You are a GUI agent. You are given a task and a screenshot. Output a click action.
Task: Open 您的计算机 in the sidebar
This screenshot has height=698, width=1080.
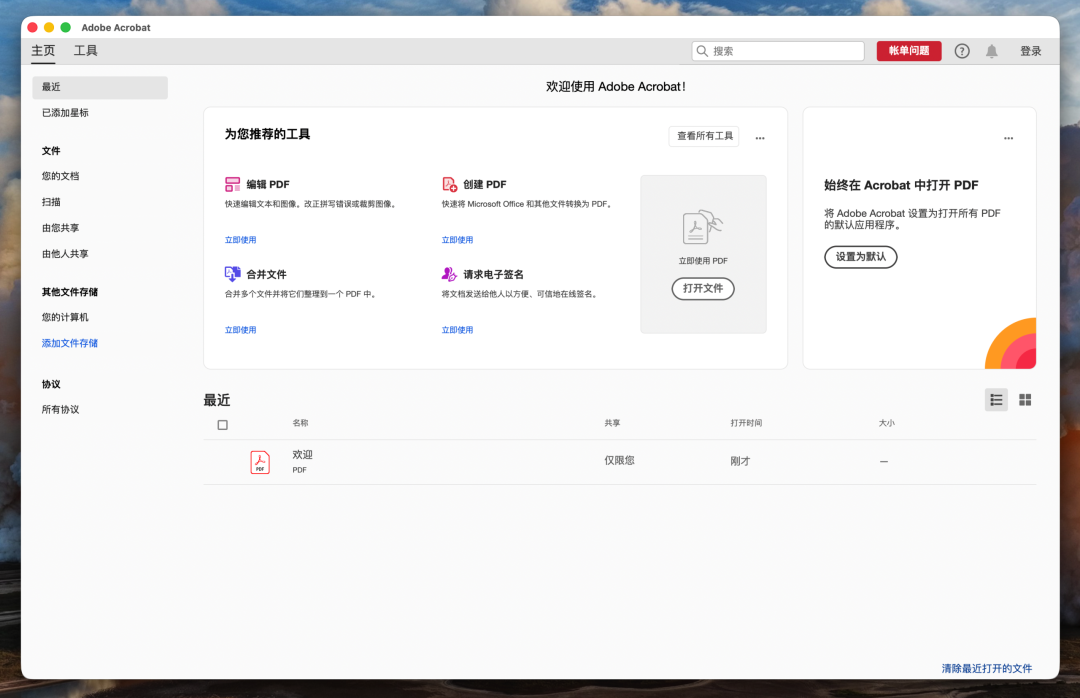click(x=65, y=317)
